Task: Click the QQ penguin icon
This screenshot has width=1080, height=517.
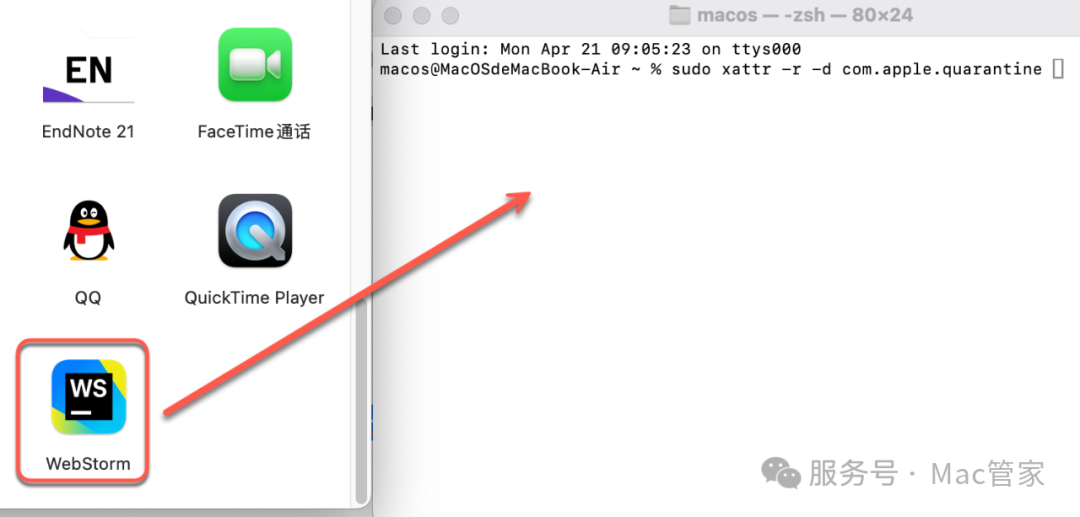Action: 89,231
